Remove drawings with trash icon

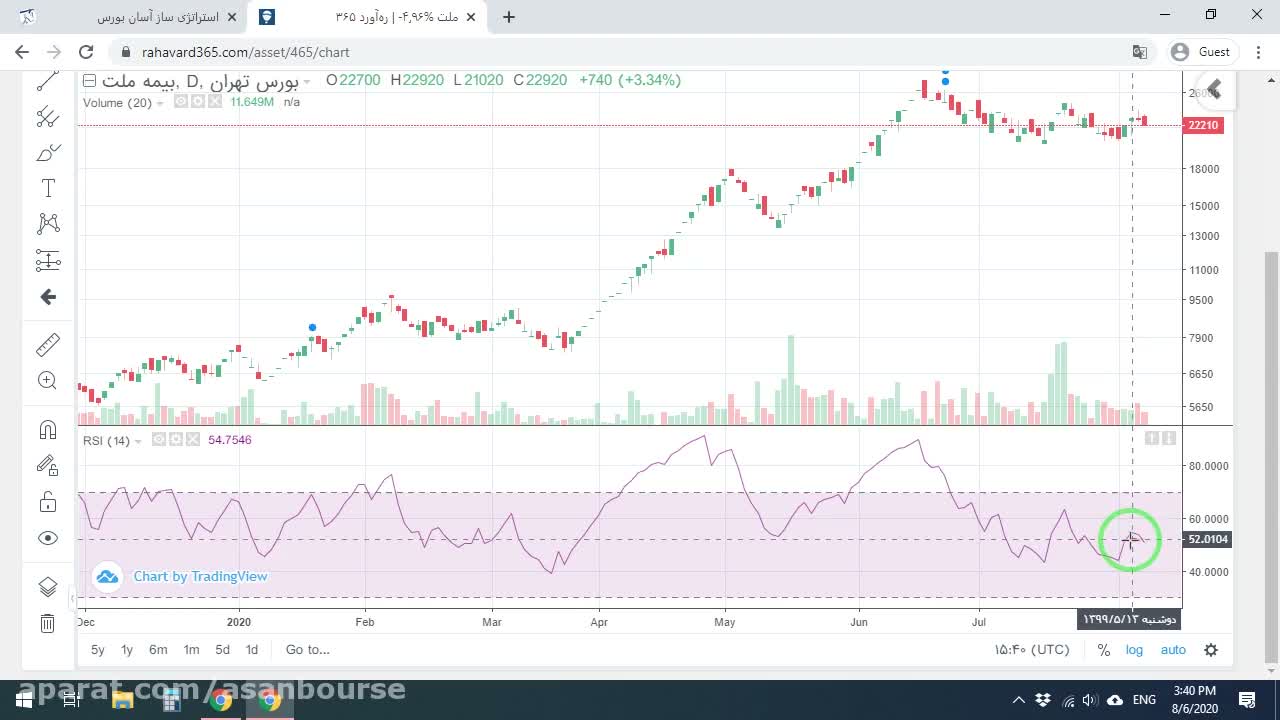[47, 623]
